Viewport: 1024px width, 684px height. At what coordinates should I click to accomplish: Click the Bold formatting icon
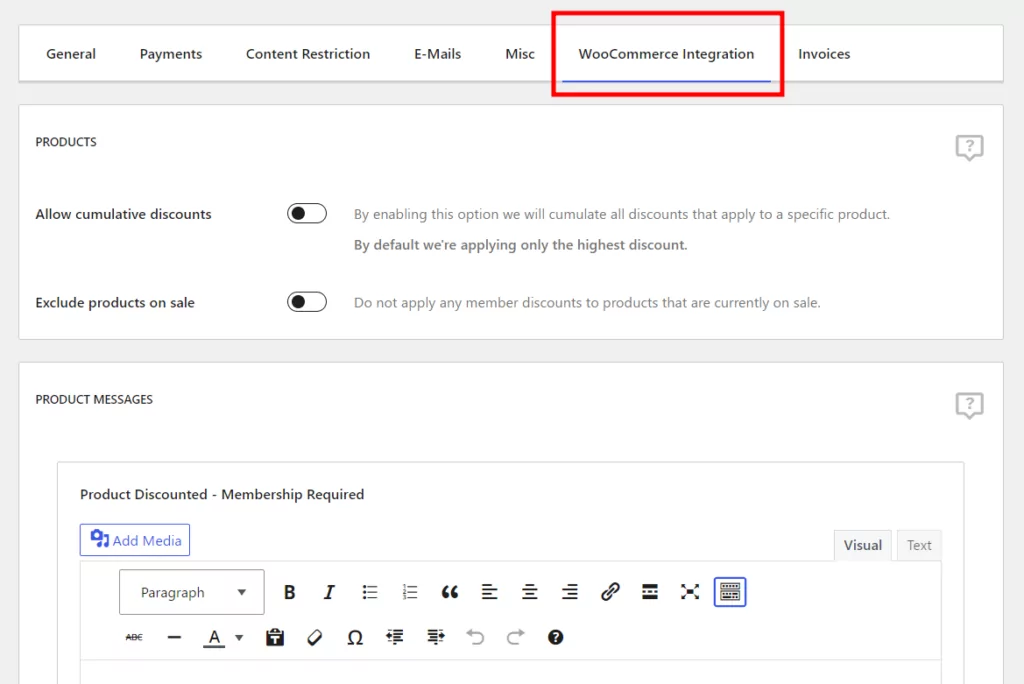click(x=290, y=592)
